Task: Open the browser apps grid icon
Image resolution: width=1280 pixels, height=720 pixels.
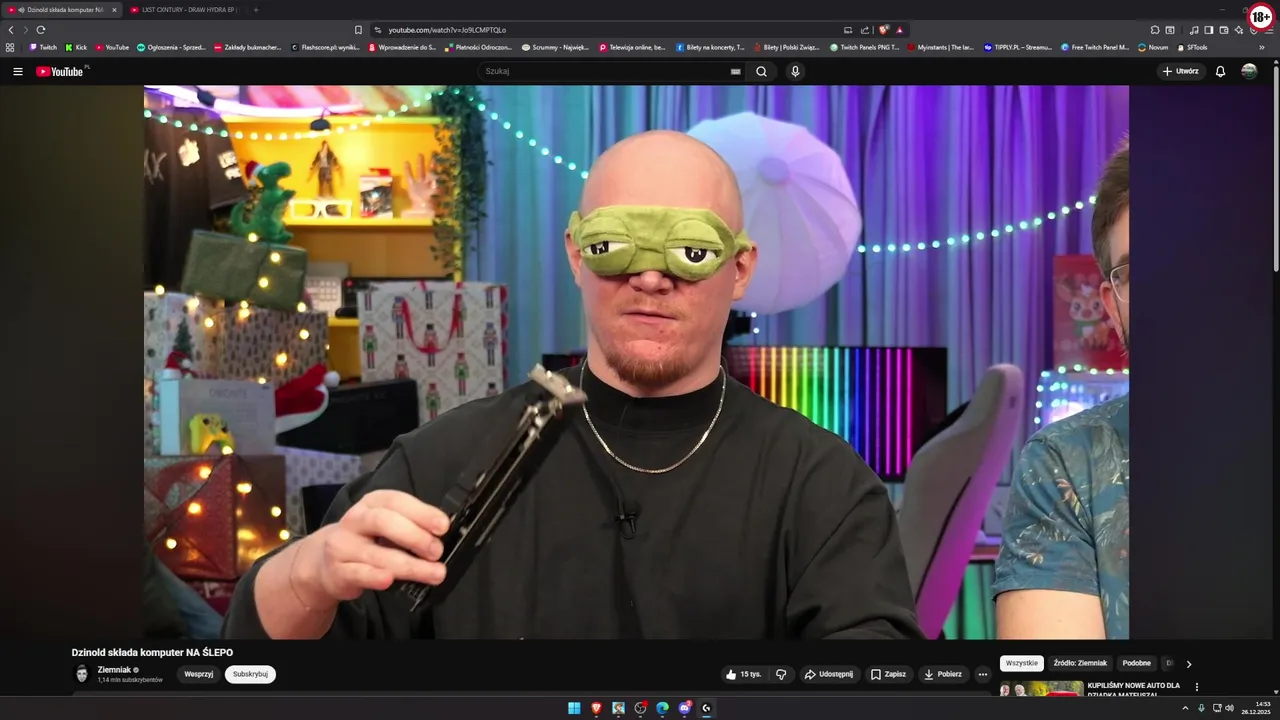Action: (x=10, y=47)
